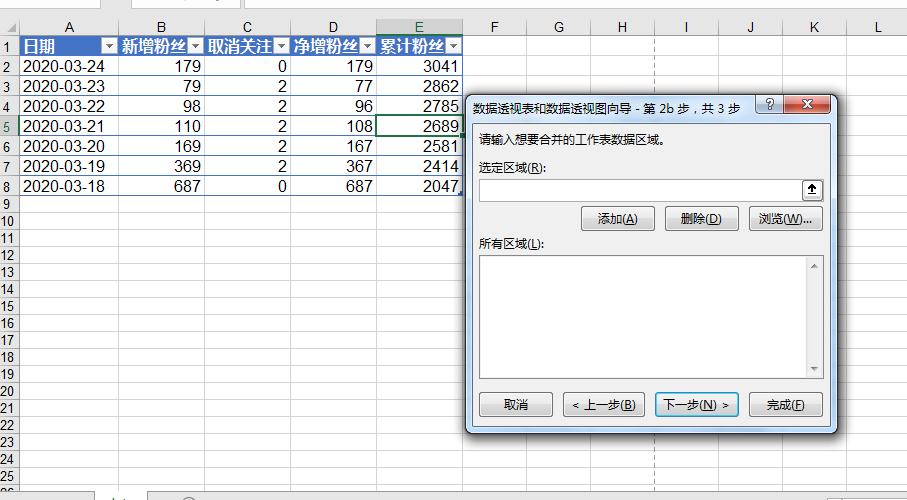The width and height of the screenshot is (907, 500).
Task: Click cell with date 2020-03-19
Action: 69,166
